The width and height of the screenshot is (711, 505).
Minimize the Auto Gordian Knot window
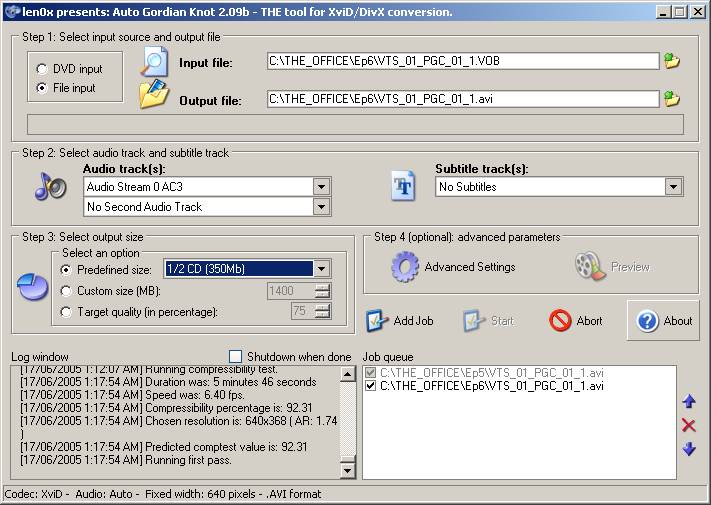coord(663,12)
